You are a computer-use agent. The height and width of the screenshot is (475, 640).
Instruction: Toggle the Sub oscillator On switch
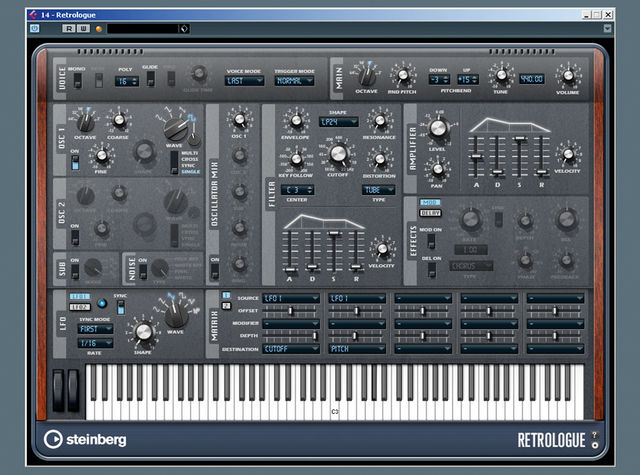75,271
